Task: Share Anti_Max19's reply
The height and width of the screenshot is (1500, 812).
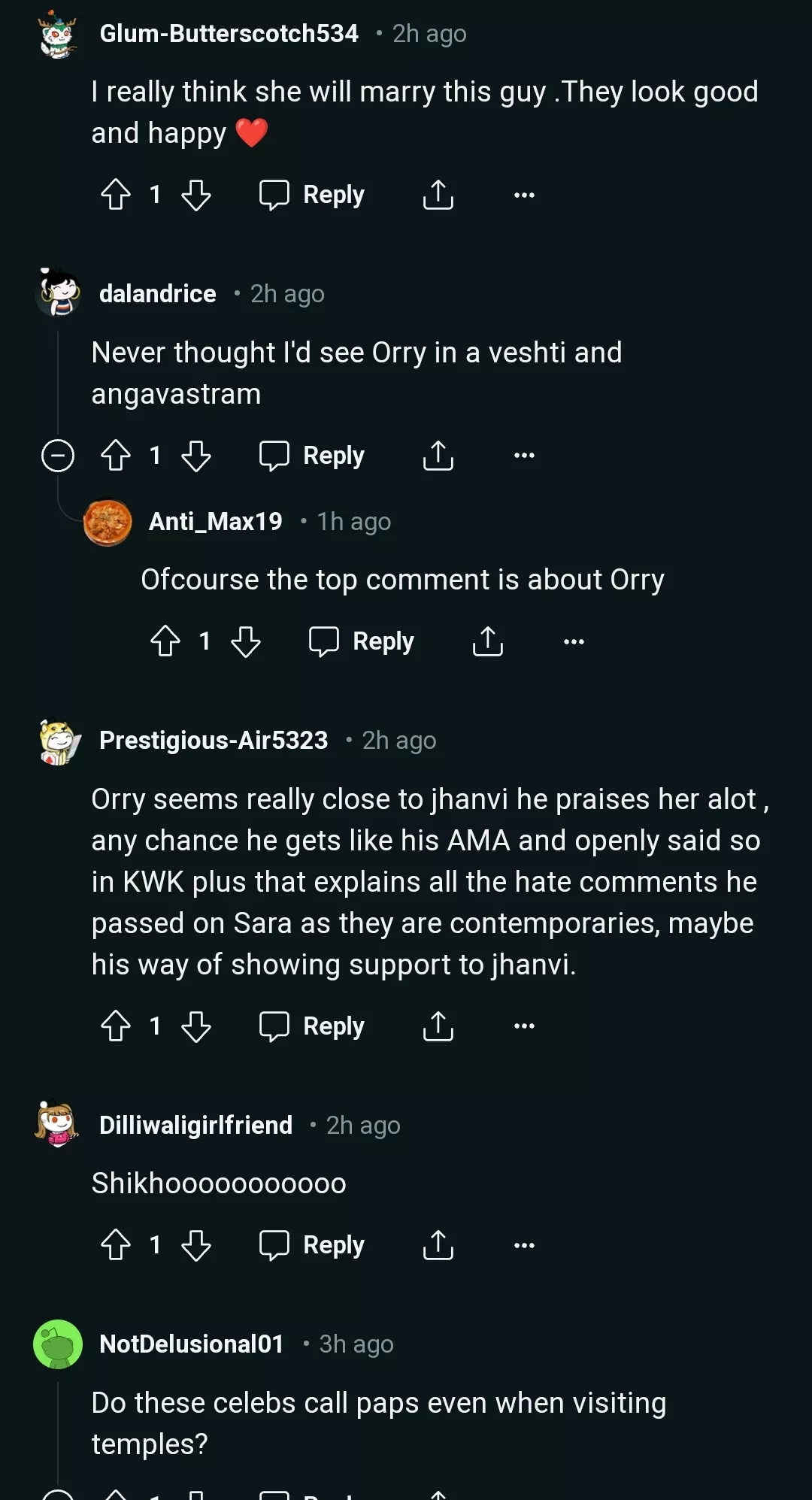Action: [488, 641]
